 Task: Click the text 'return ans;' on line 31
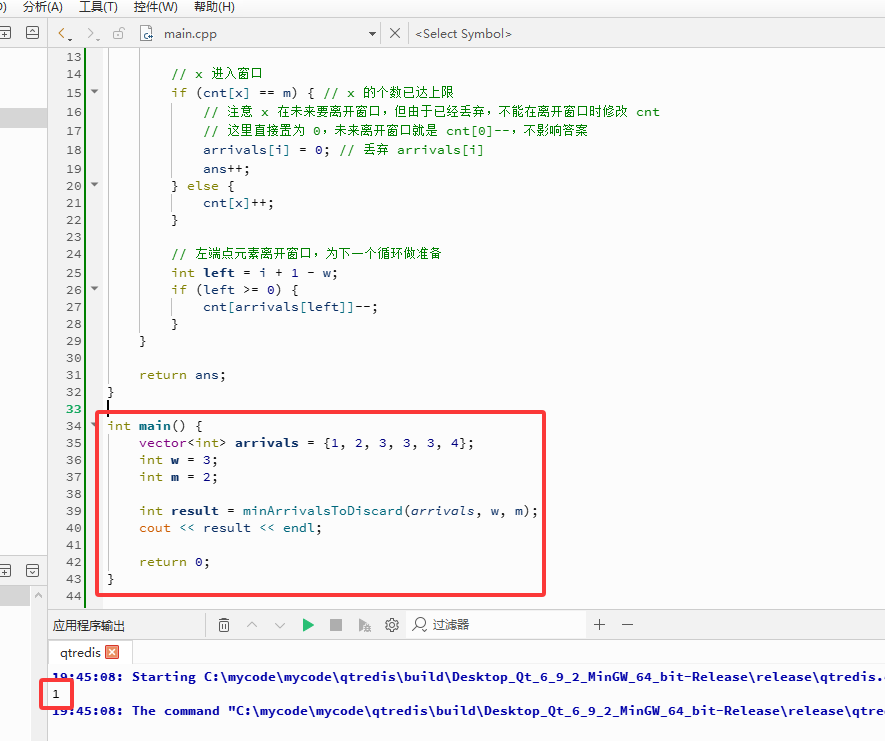coord(182,375)
